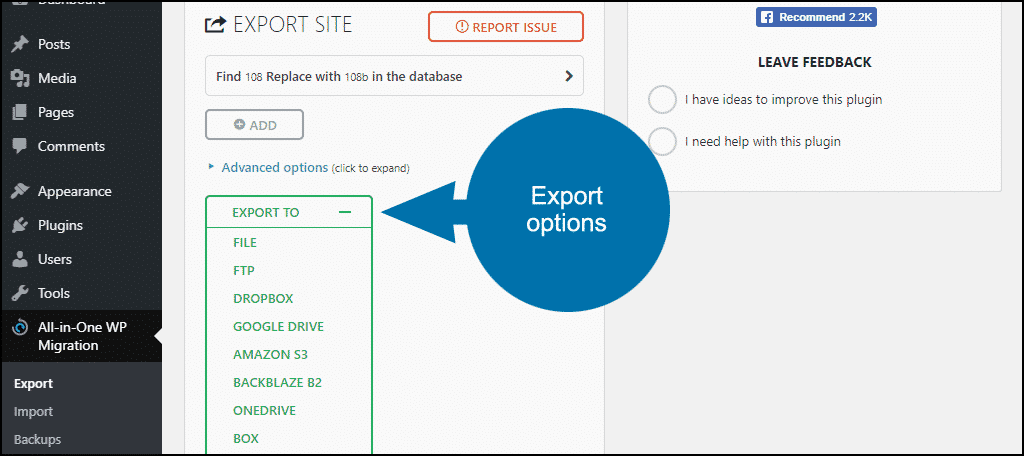This screenshot has width=1024, height=456.
Task: Click the Facebook logo in Recommend button
Action: pos(767,17)
